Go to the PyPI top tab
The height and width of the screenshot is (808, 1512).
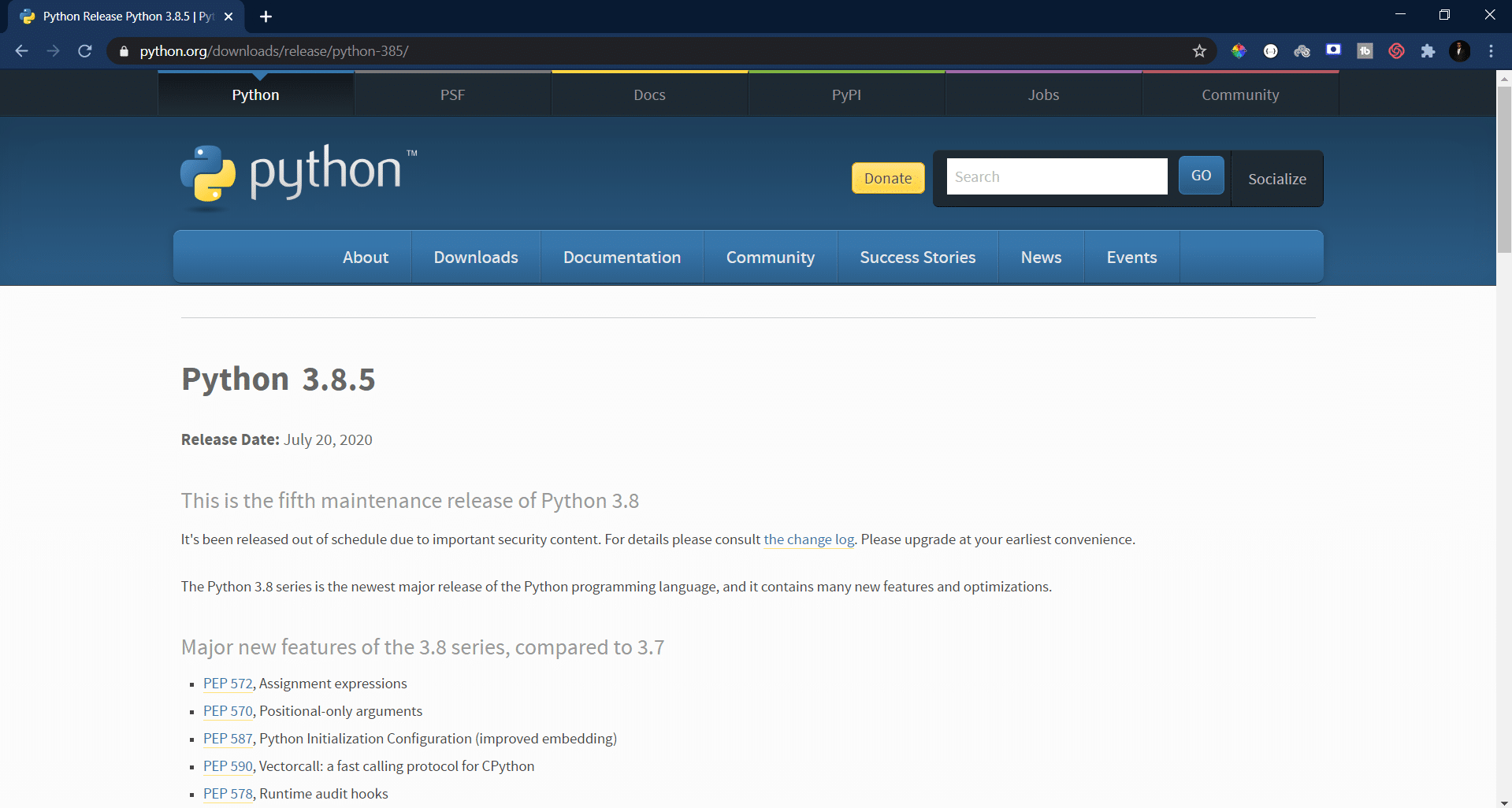point(846,95)
